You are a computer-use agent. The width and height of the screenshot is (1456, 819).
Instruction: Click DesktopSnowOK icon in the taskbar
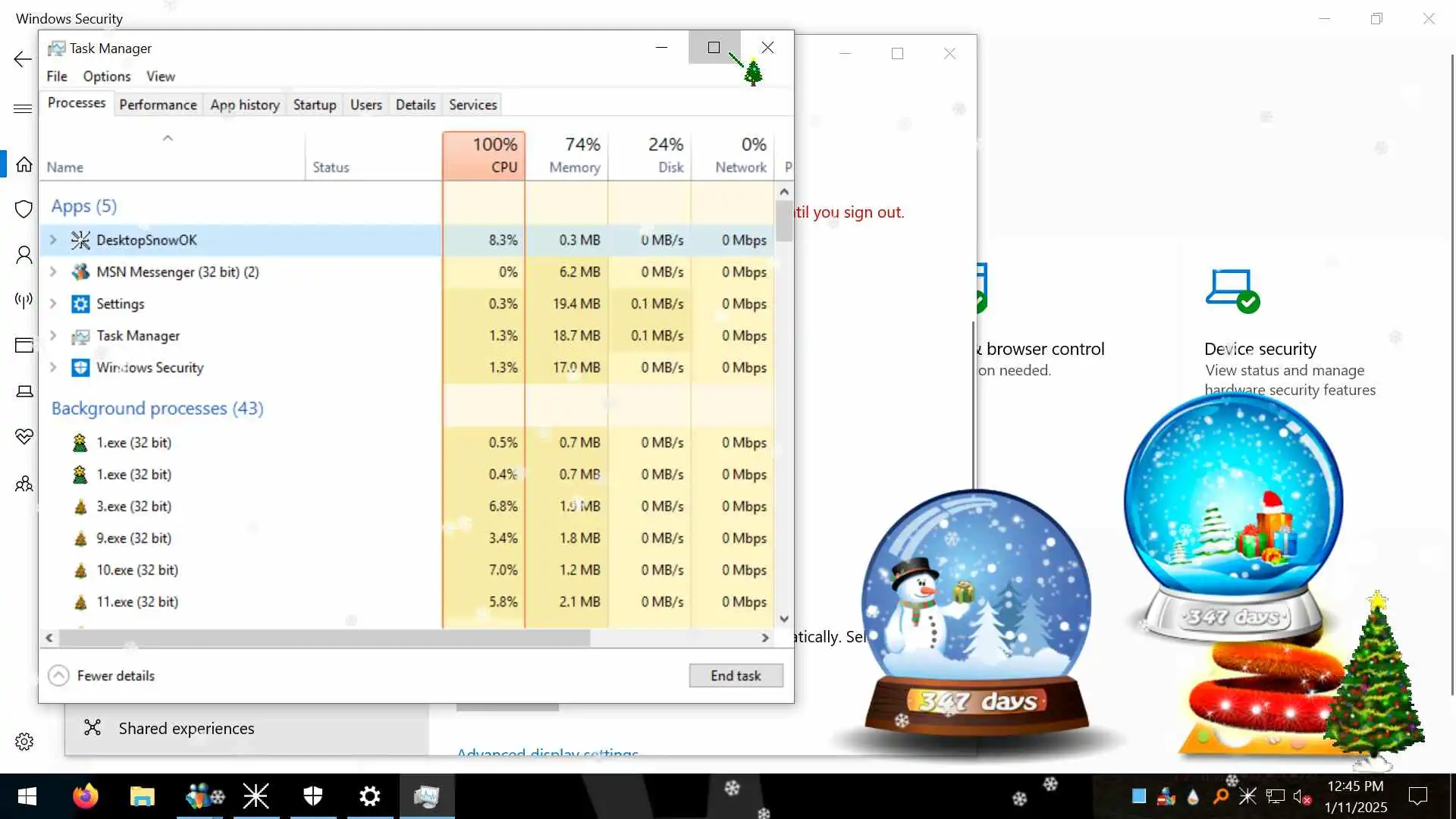(x=256, y=796)
